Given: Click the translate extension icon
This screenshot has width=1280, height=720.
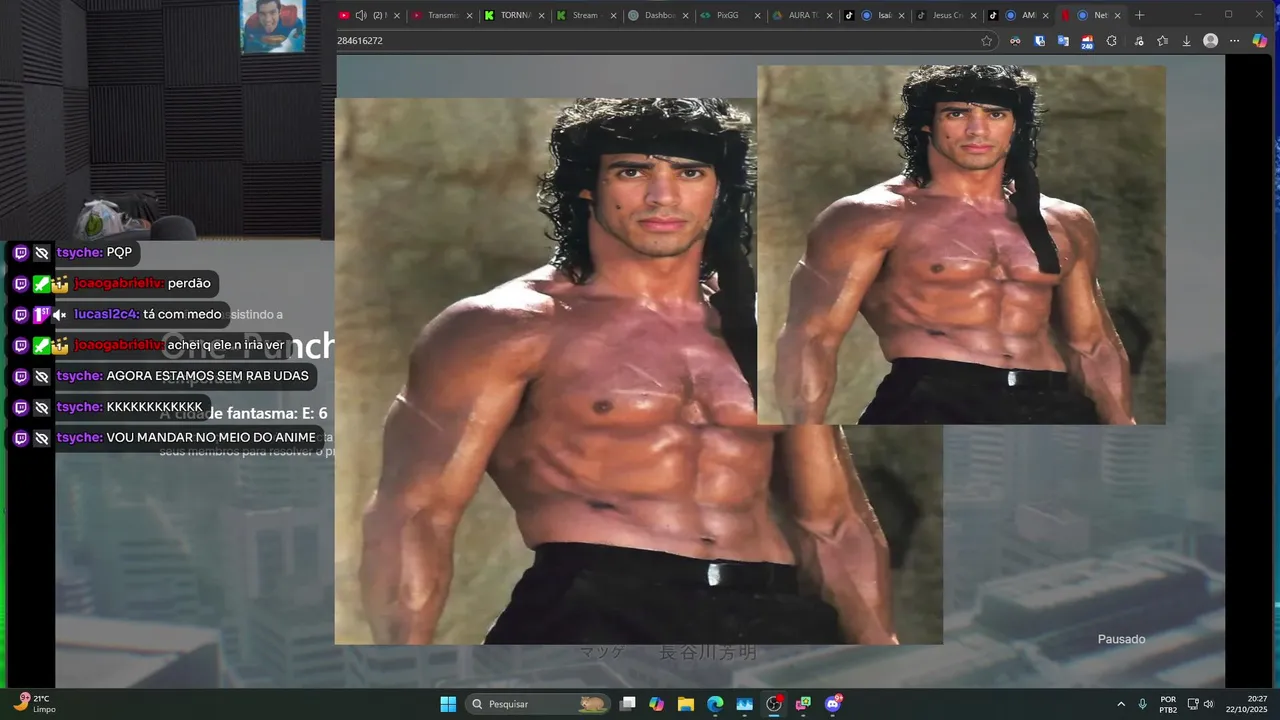Looking at the screenshot, I should [x=1064, y=41].
